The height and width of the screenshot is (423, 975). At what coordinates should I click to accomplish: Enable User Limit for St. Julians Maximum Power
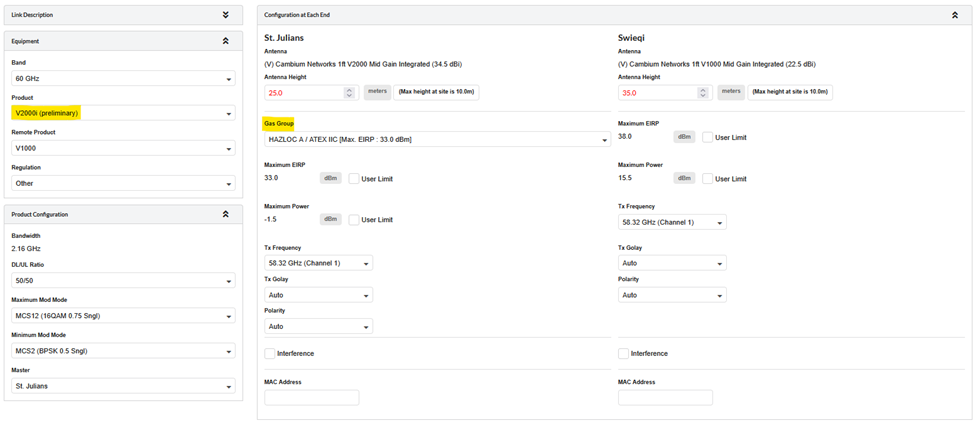tap(354, 219)
